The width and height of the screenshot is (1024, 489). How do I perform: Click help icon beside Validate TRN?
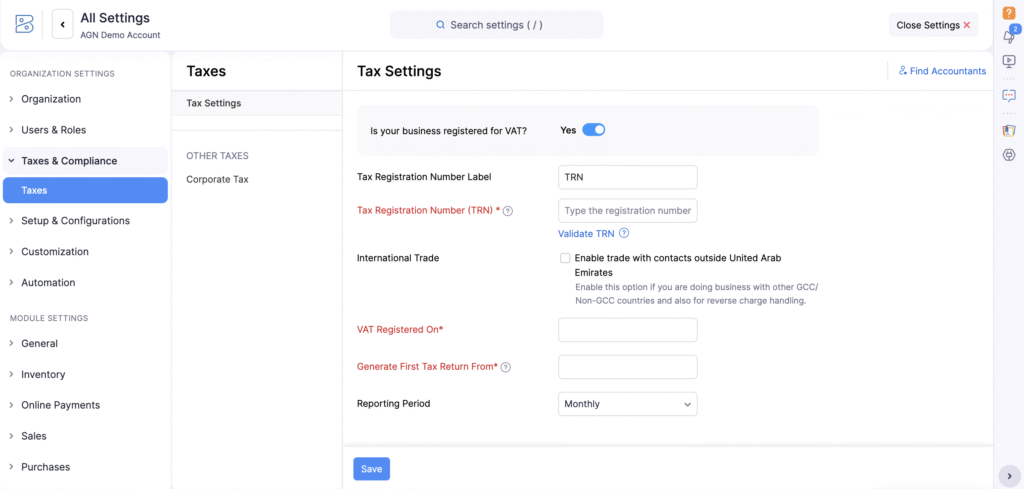coord(624,233)
